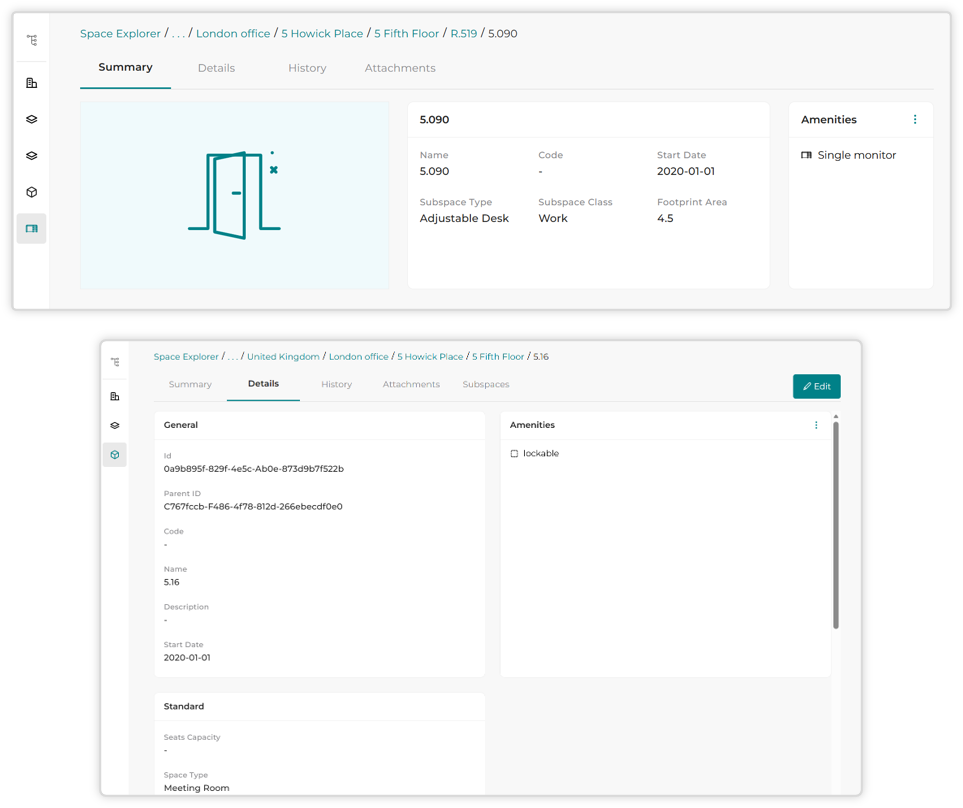This screenshot has width=963, height=808.
Task: Expand collapsed breadcrumb ellipsis in 5.16 window
Action: tap(233, 357)
